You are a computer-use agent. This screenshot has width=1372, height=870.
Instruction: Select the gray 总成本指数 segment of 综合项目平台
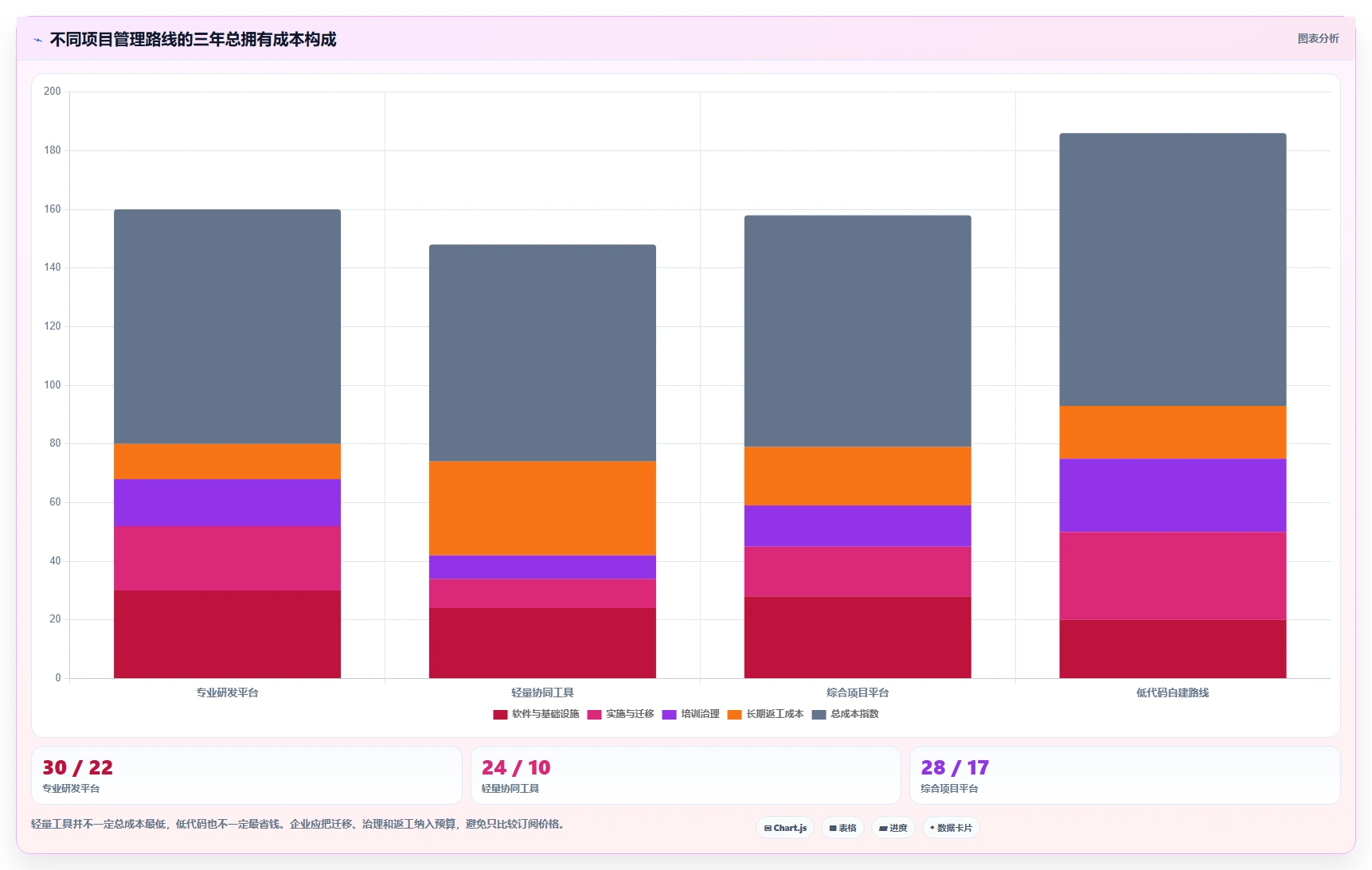click(858, 331)
